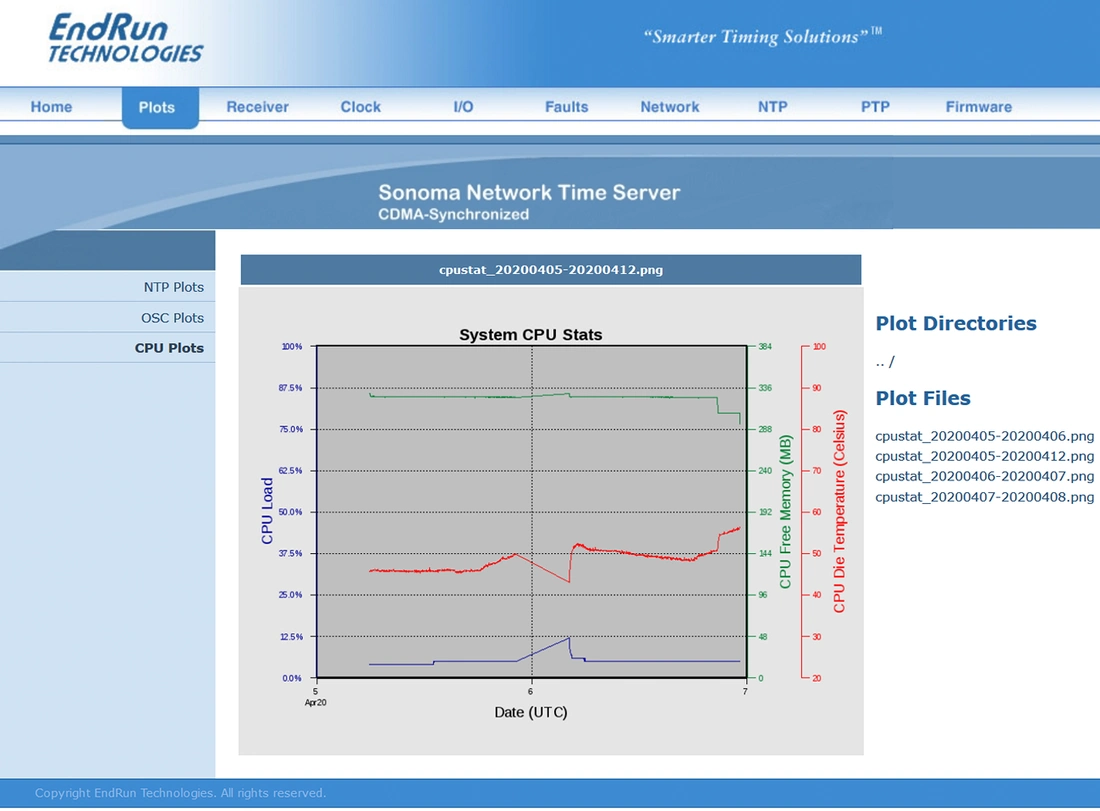
Task: Open cpustat_20200405-20200412.png plot file
Action: 984,456
